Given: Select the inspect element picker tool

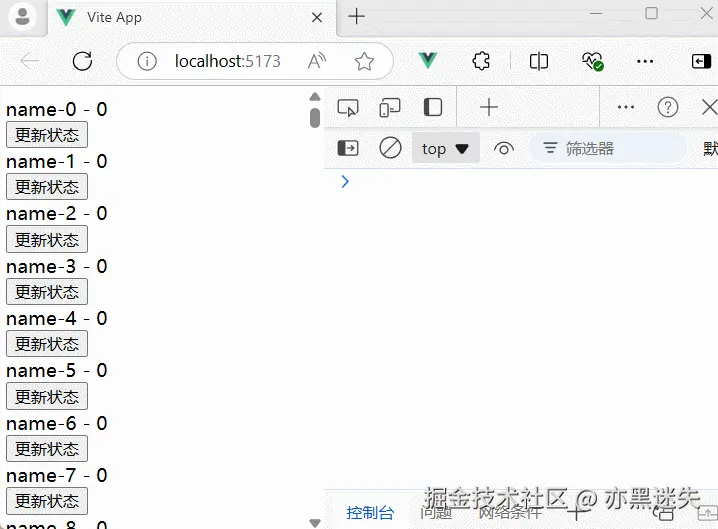Looking at the screenshot, I should [348, 108].
